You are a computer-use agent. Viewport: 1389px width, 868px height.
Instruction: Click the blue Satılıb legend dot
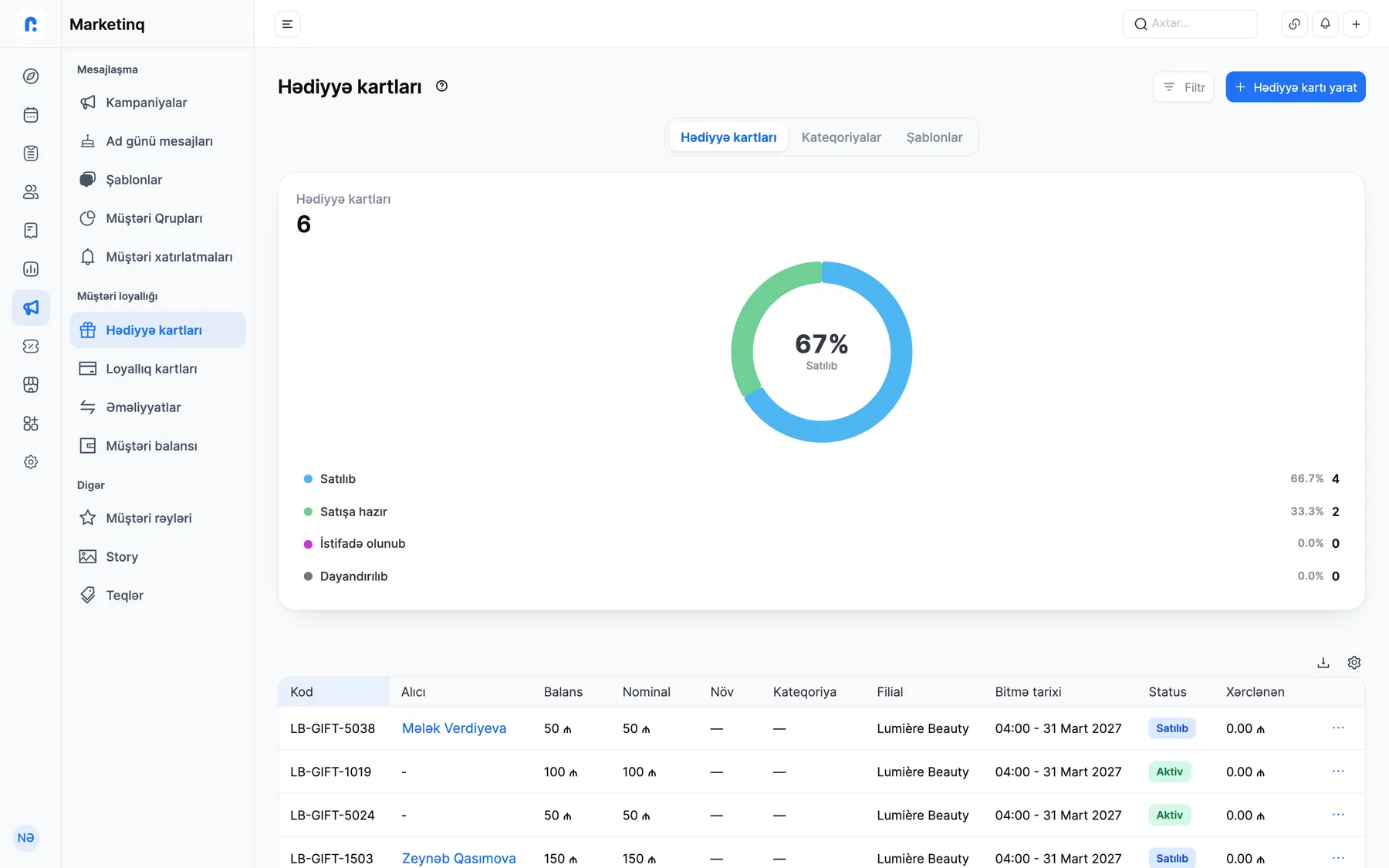[308, 479]
